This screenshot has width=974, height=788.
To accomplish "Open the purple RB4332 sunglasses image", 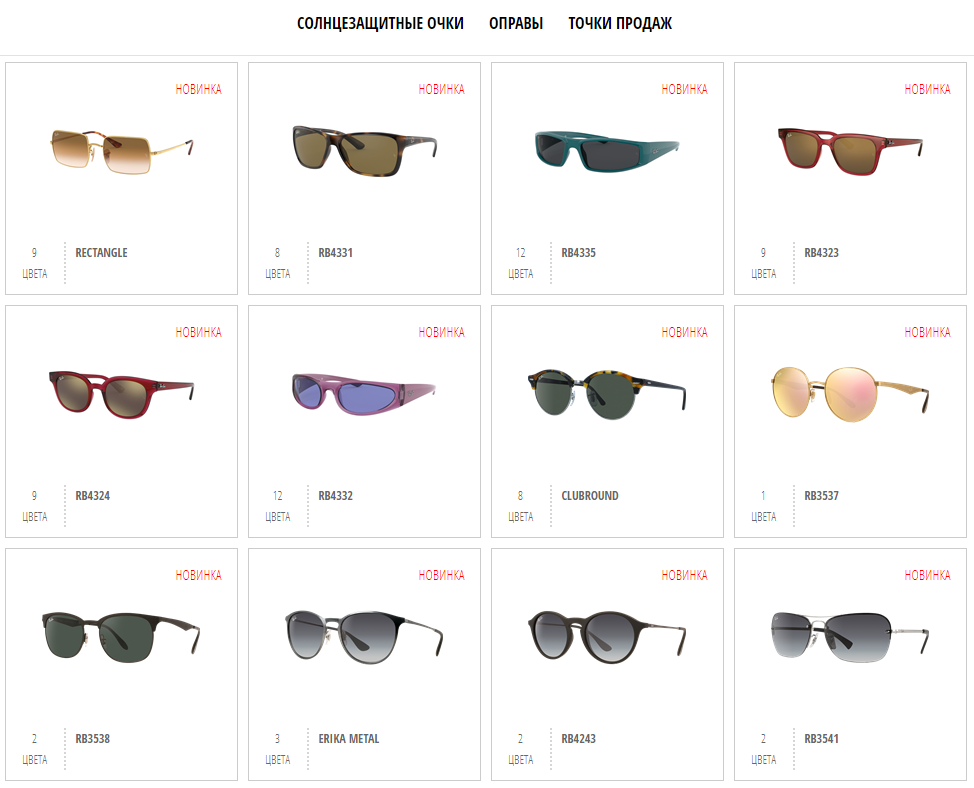I will tap(364, 394).
